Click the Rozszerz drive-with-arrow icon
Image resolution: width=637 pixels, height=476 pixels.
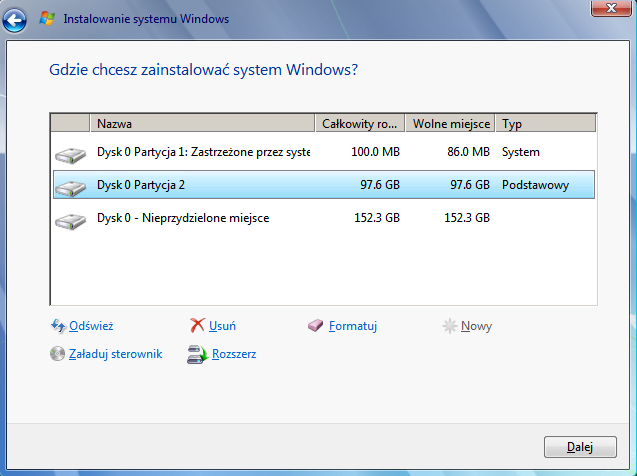[197, 354]
